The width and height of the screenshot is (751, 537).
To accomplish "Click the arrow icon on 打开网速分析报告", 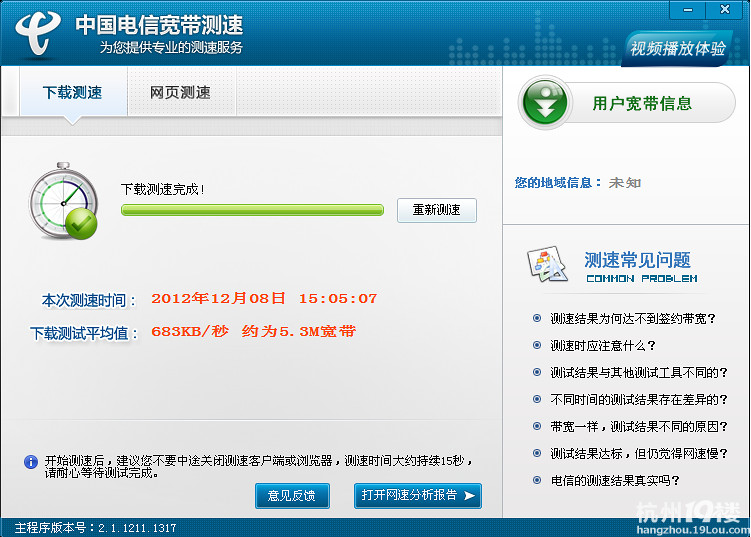I will [469, 495].
